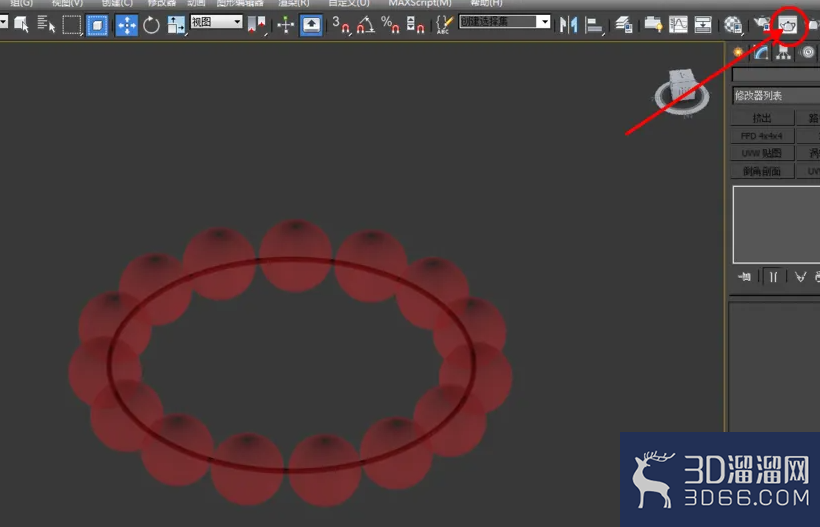
Task: Click the Mirror tool icon
Action: pyautogui.click(x=568, y=25)
